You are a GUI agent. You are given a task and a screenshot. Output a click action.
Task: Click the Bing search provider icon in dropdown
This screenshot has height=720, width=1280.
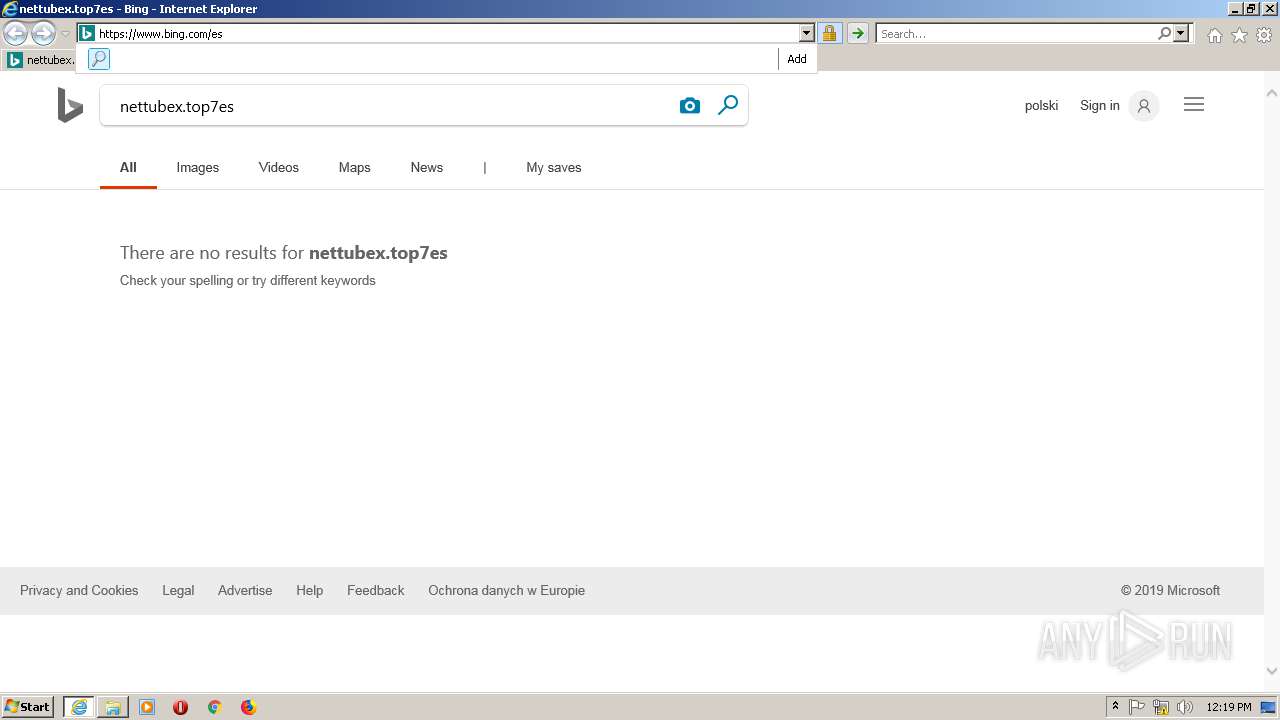click(x=98, y=59)
